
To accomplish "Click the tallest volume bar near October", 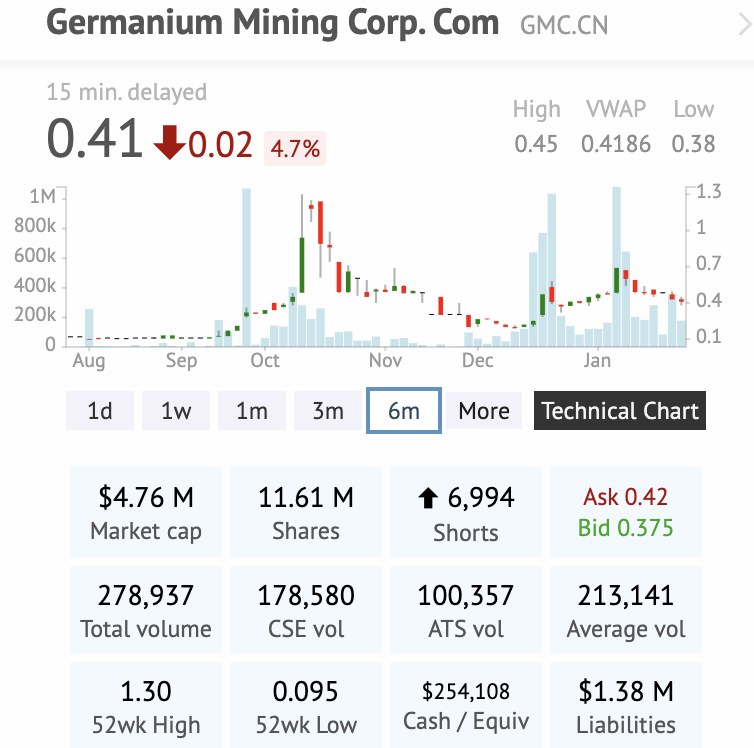I will click(246, 270).
